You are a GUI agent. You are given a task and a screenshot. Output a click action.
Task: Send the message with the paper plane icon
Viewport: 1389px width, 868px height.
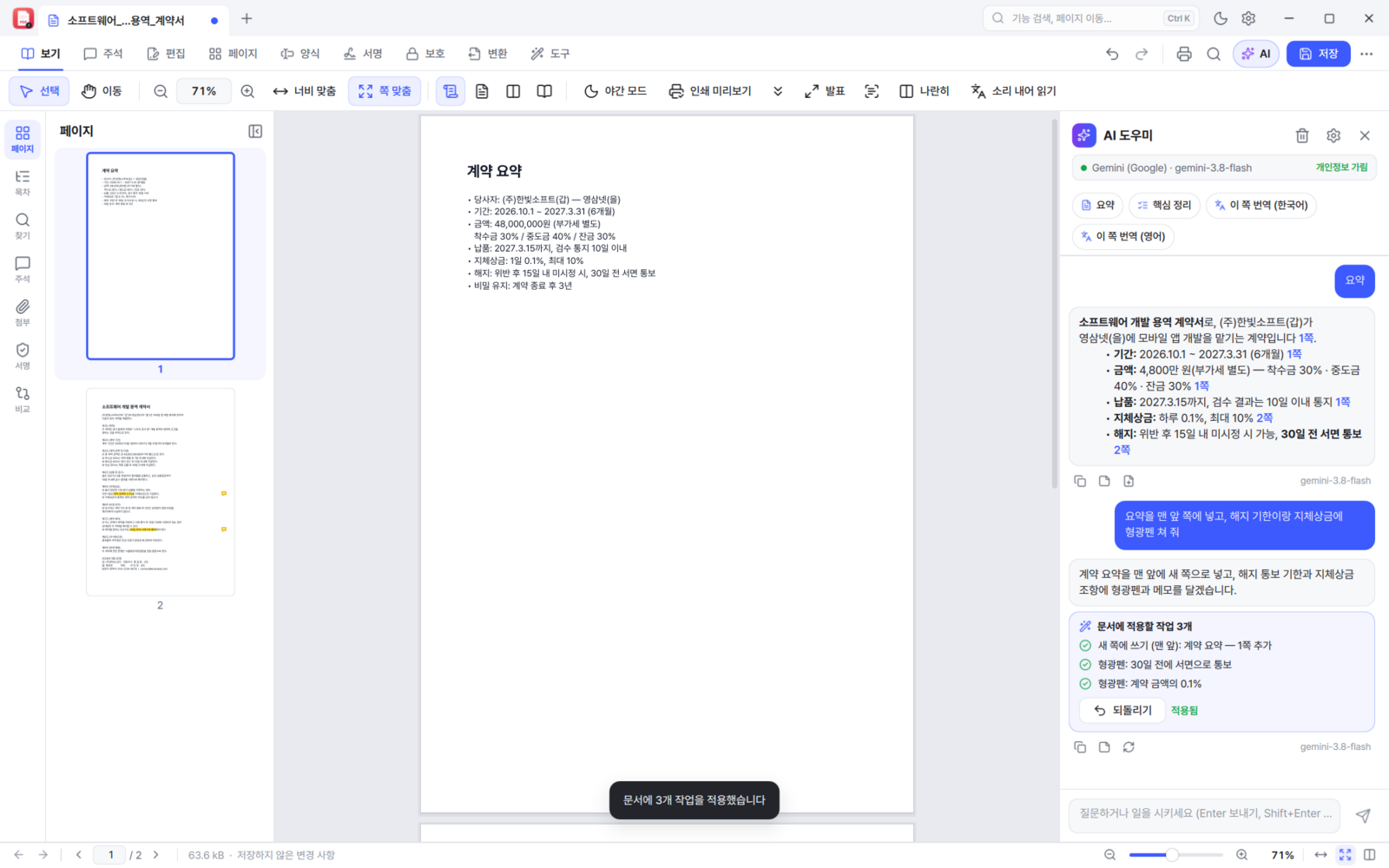(x=1363, y=815)
